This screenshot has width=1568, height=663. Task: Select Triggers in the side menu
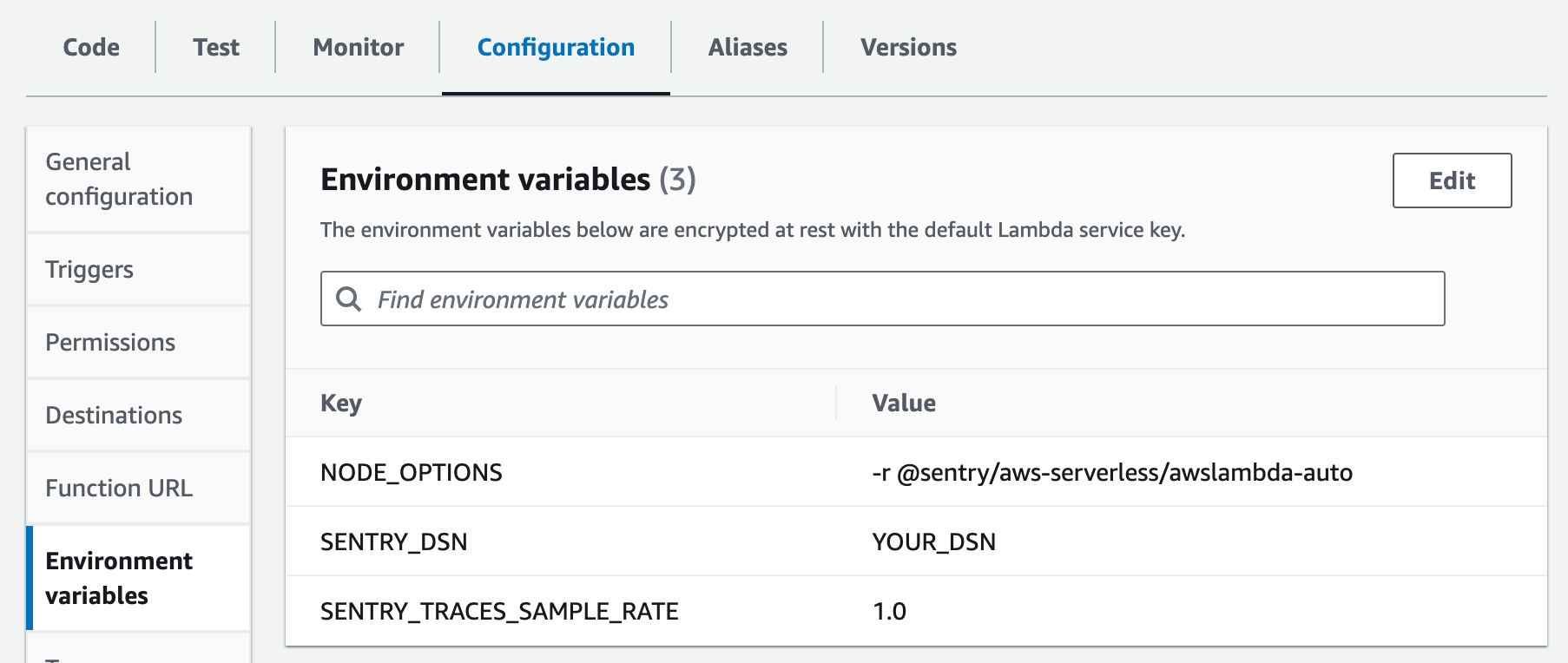(x=89, y=270)
